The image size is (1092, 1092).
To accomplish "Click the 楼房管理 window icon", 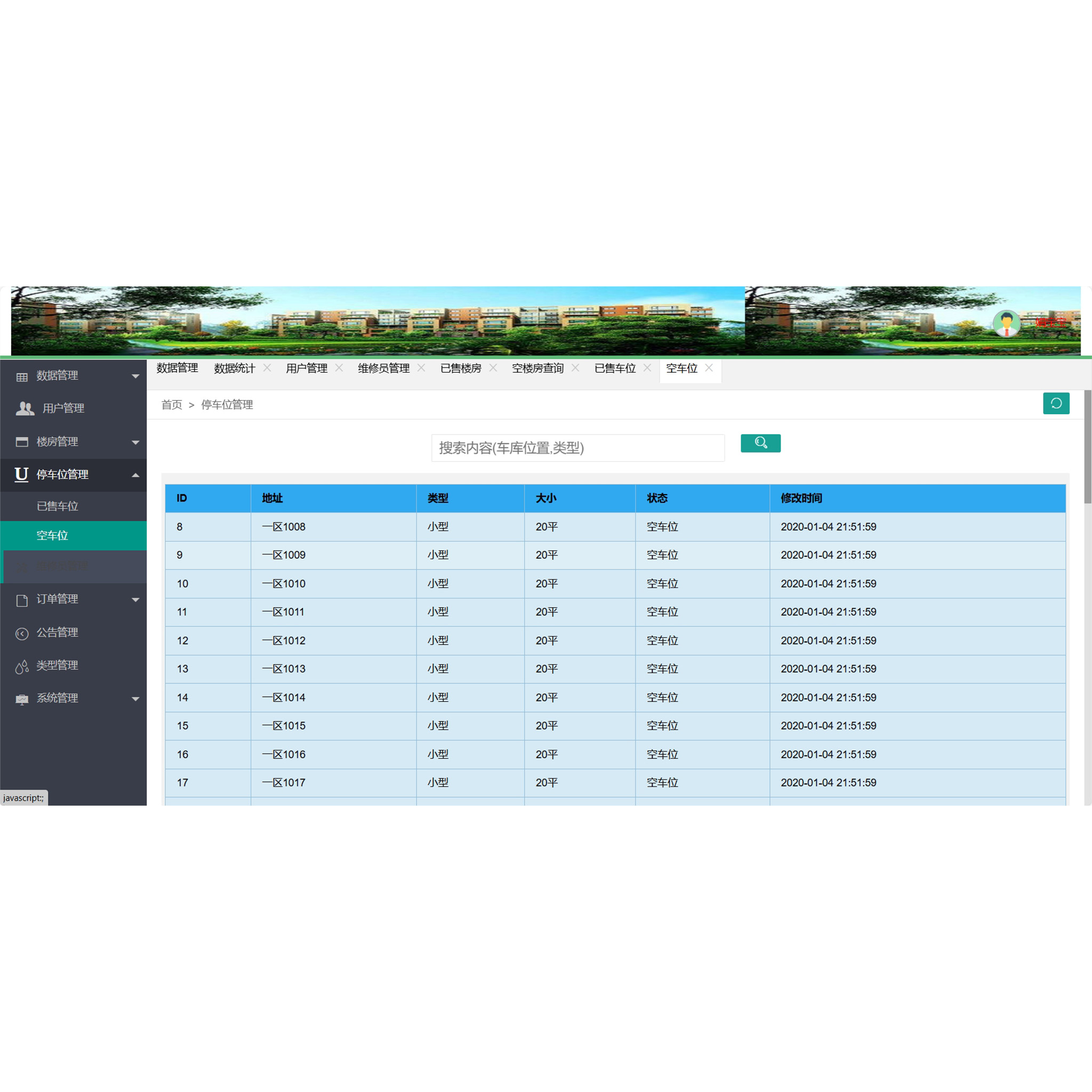I will point(21,442).
